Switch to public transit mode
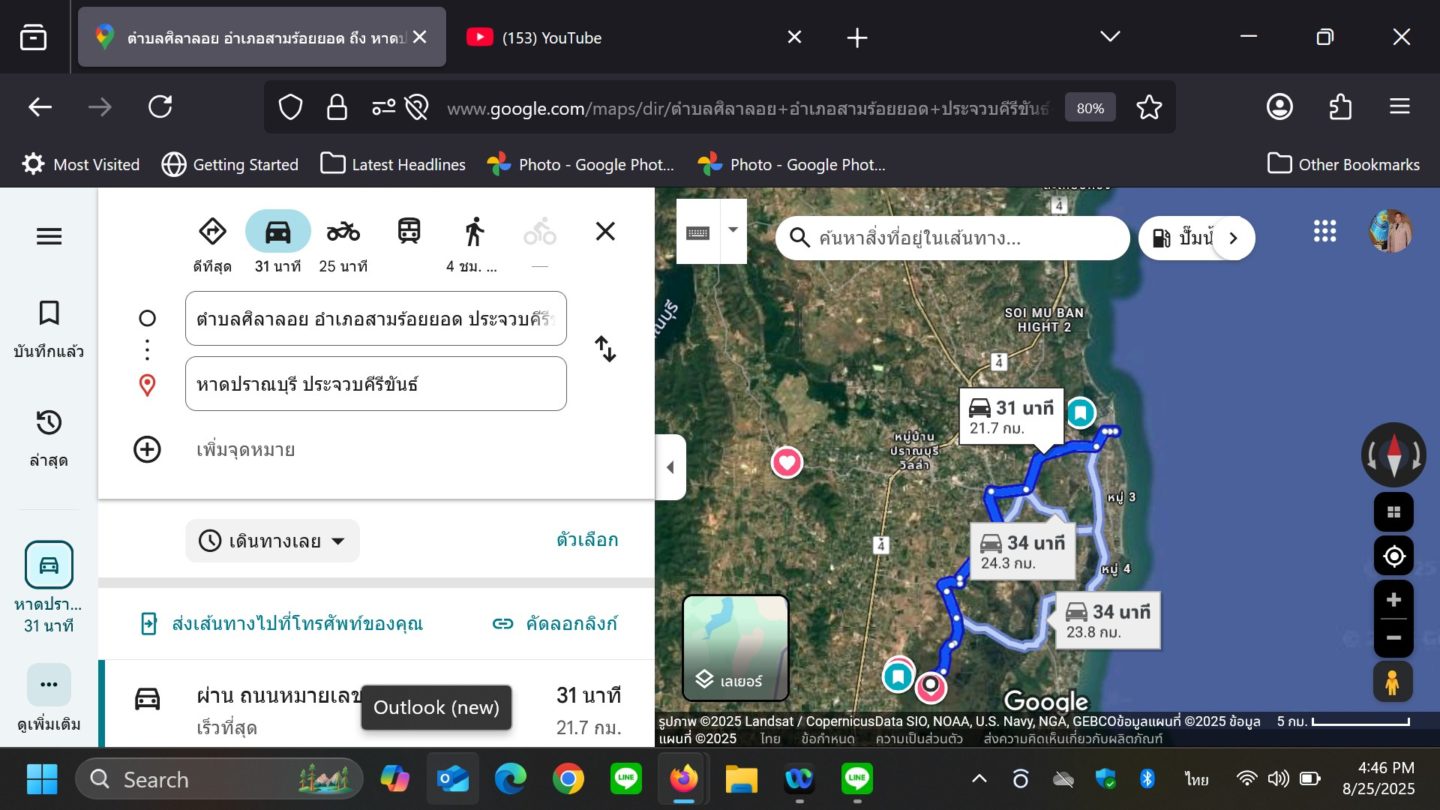This screenshot has height=810, width=1440. click(409, 232)
